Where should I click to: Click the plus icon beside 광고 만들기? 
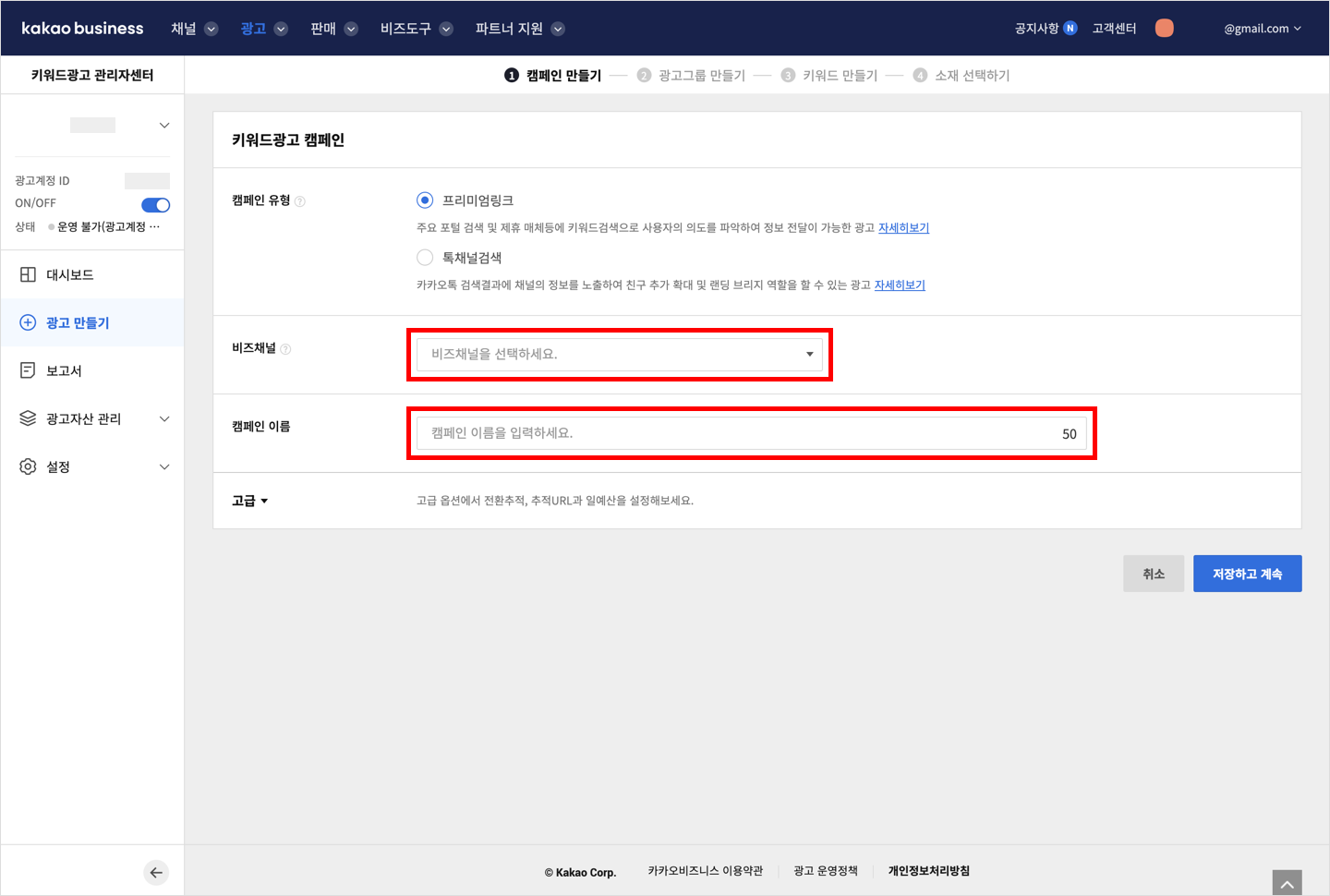click(28, 322)
